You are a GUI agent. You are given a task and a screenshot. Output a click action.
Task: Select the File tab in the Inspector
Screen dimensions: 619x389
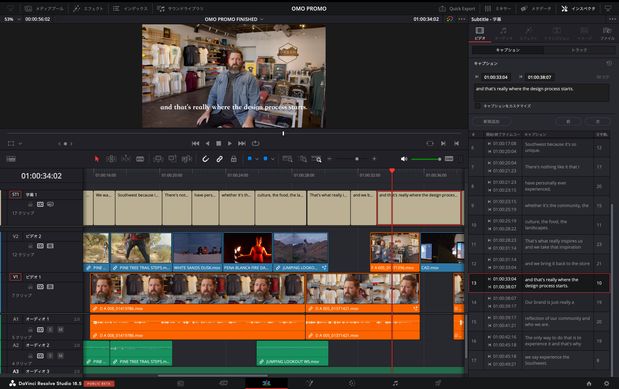[x=607, y=34]
